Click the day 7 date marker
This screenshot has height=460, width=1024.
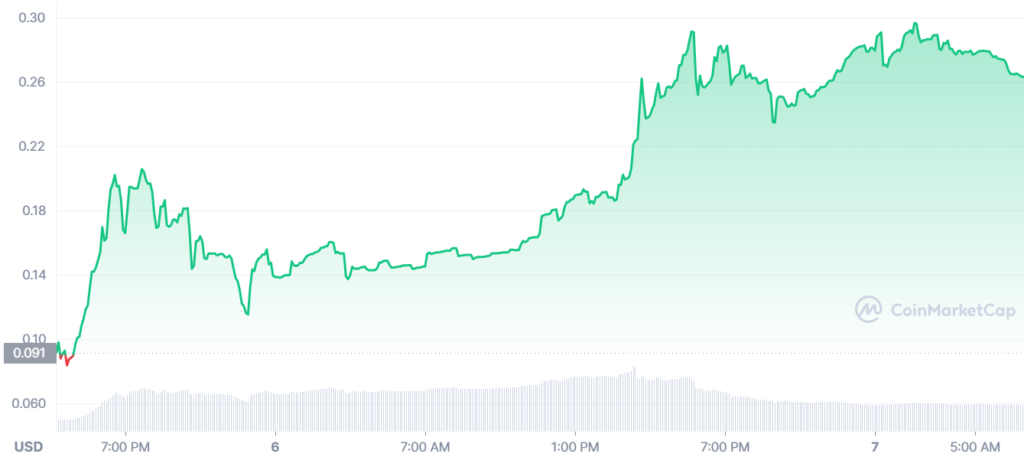(x=875, y=448)
